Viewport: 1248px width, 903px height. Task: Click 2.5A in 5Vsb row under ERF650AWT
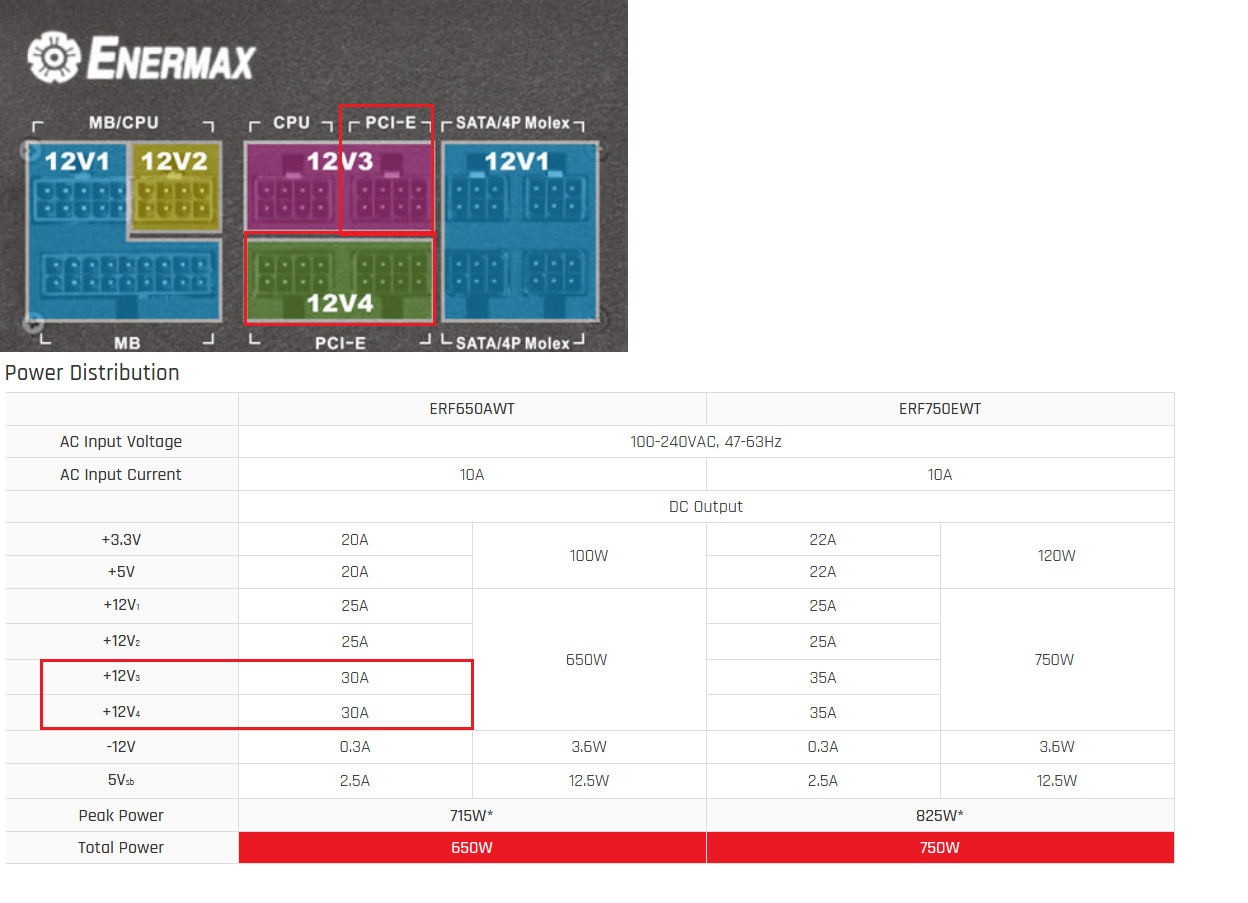pyautogui.click(x=355, y=781)
